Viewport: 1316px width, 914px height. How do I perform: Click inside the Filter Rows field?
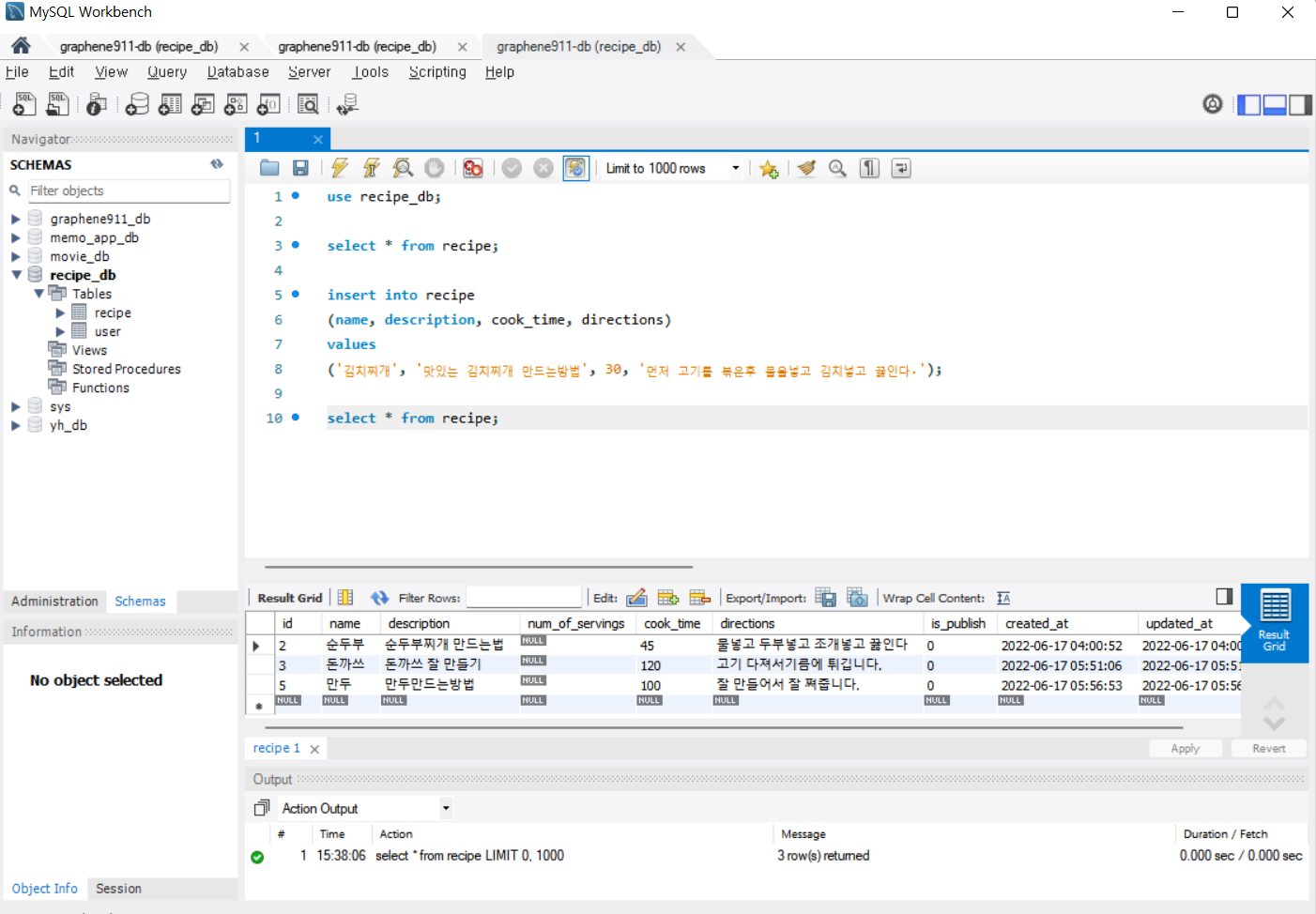(524, 597)
